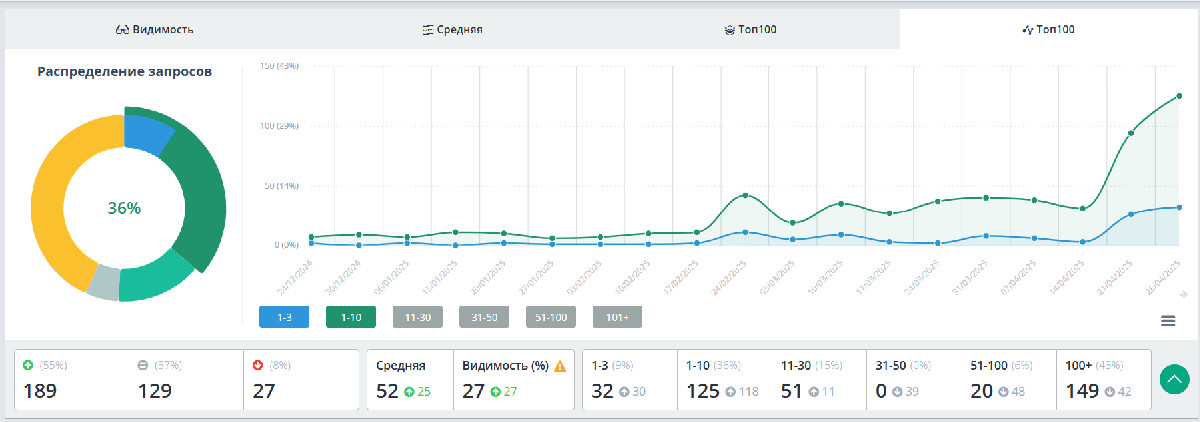The width and height of the screenshot is (1200, 422).
Task: Open the Средняя tab
Action: [452, 30]
